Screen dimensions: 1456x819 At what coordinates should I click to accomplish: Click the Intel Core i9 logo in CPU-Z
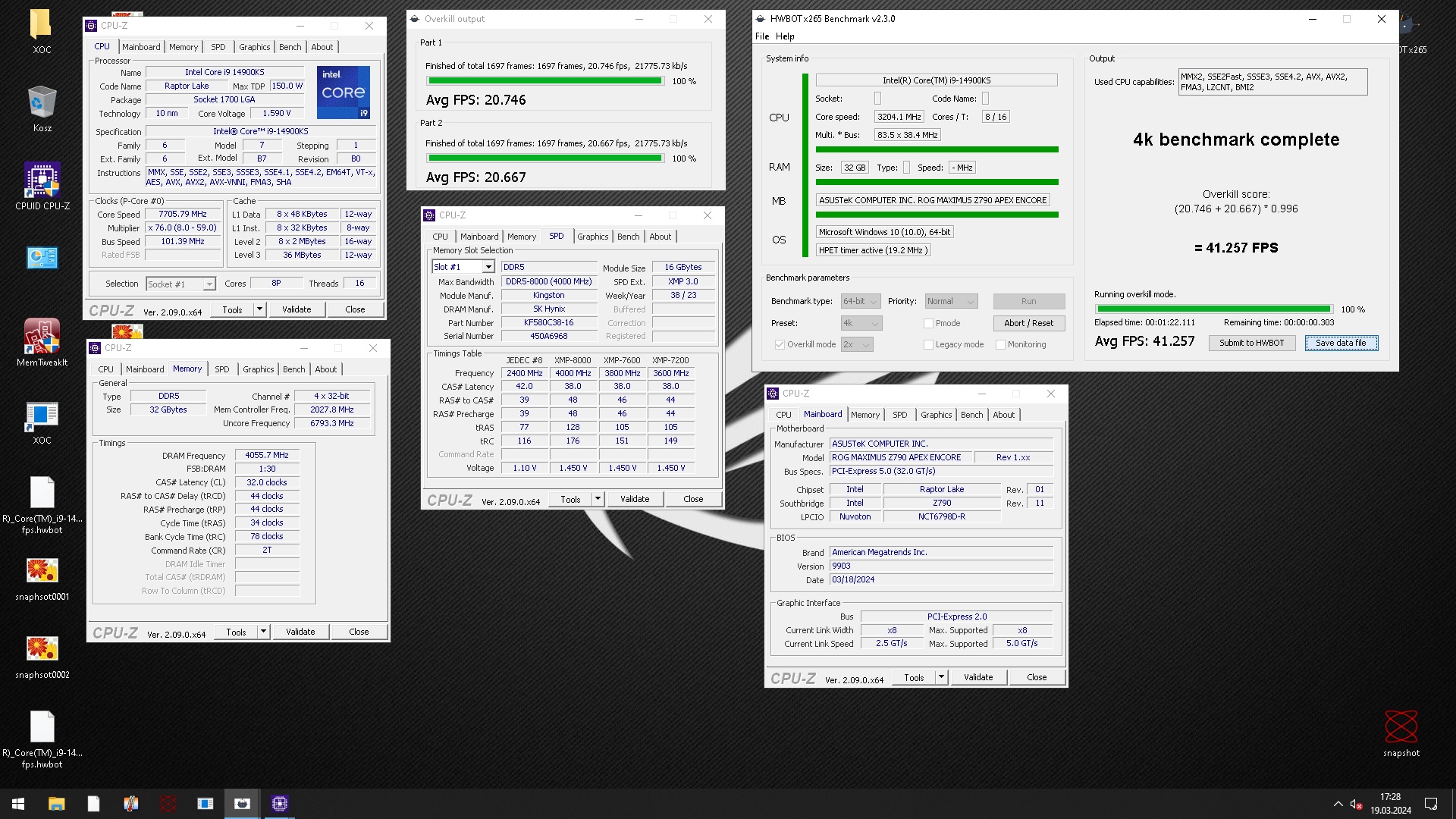point(344,92)
